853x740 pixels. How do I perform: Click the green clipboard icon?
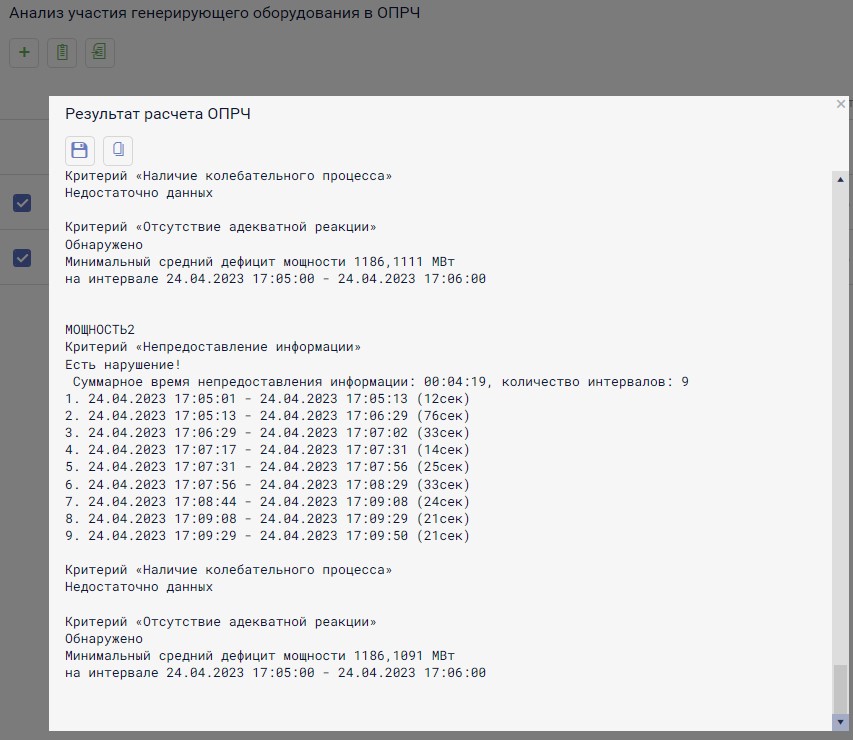pyautogui.click(x=62, y=53)
